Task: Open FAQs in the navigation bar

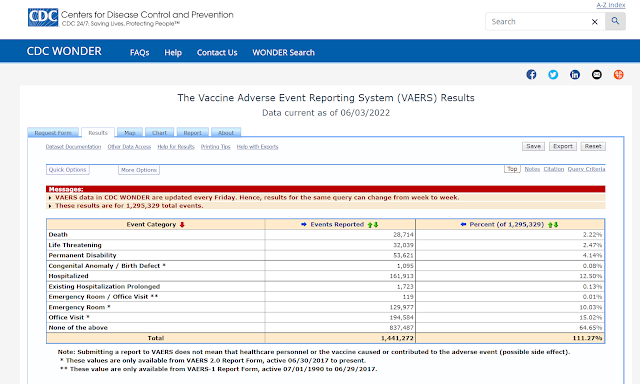Action: pos(140,53)
